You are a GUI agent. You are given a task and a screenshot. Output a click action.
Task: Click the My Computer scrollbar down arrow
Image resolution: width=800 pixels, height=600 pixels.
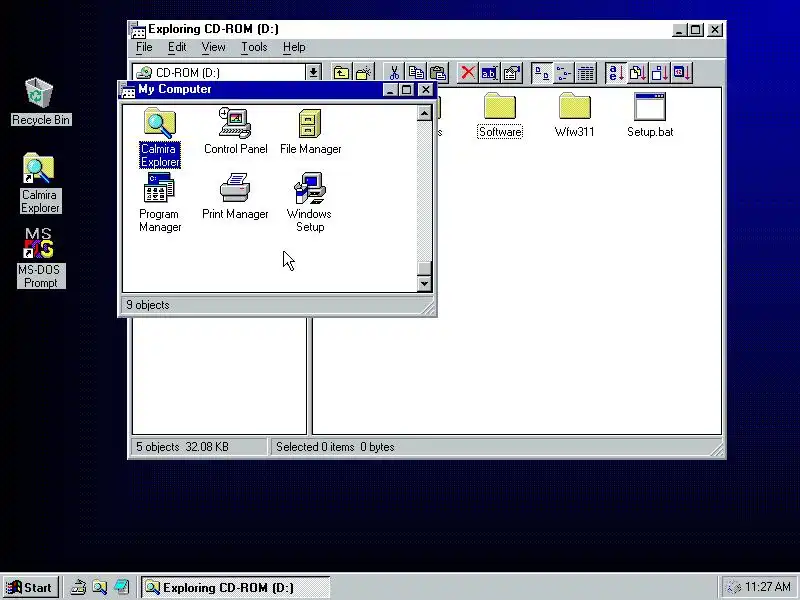click(424, 284)
